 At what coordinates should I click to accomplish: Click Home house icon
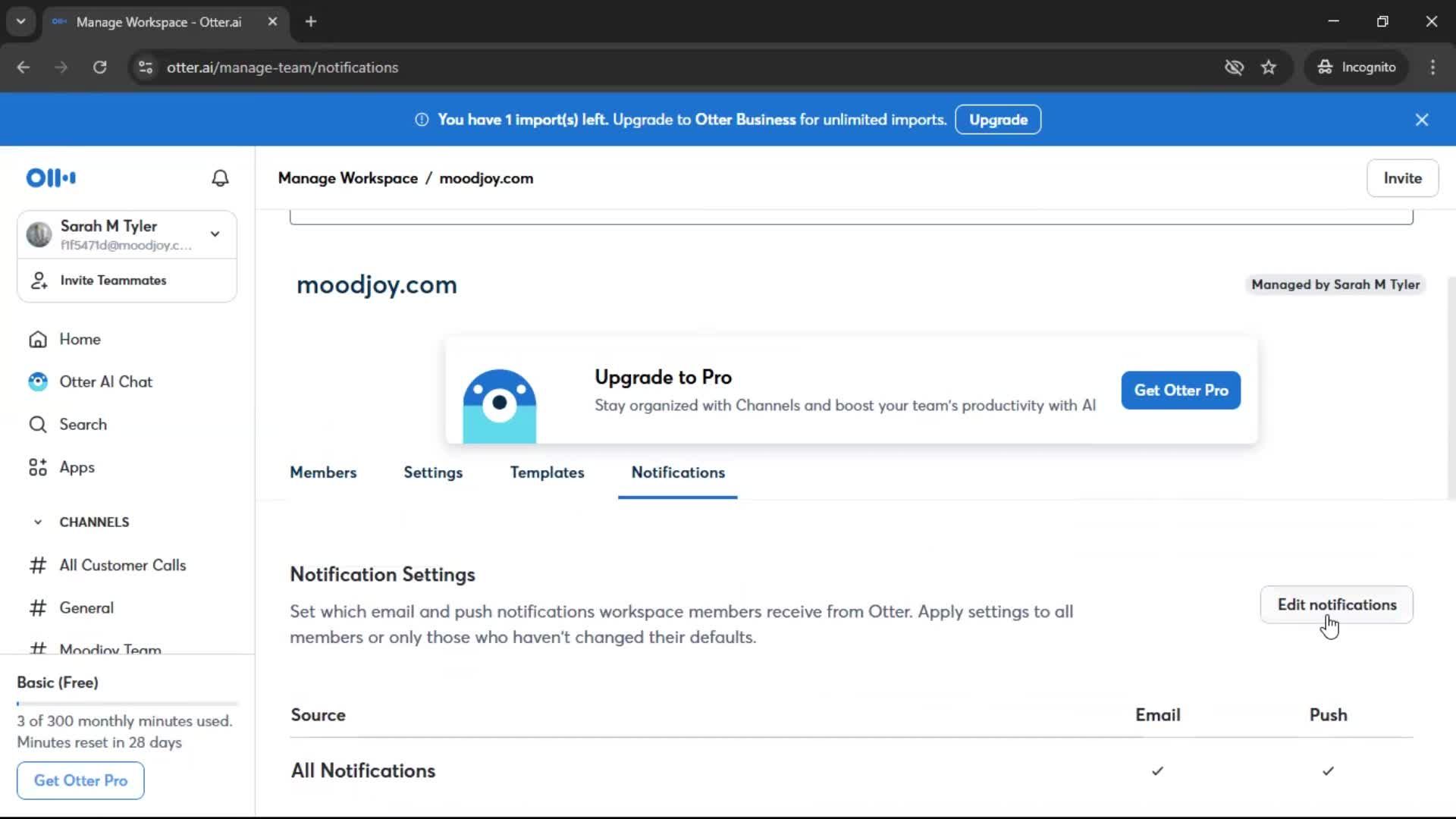click(x=38, y=340)
